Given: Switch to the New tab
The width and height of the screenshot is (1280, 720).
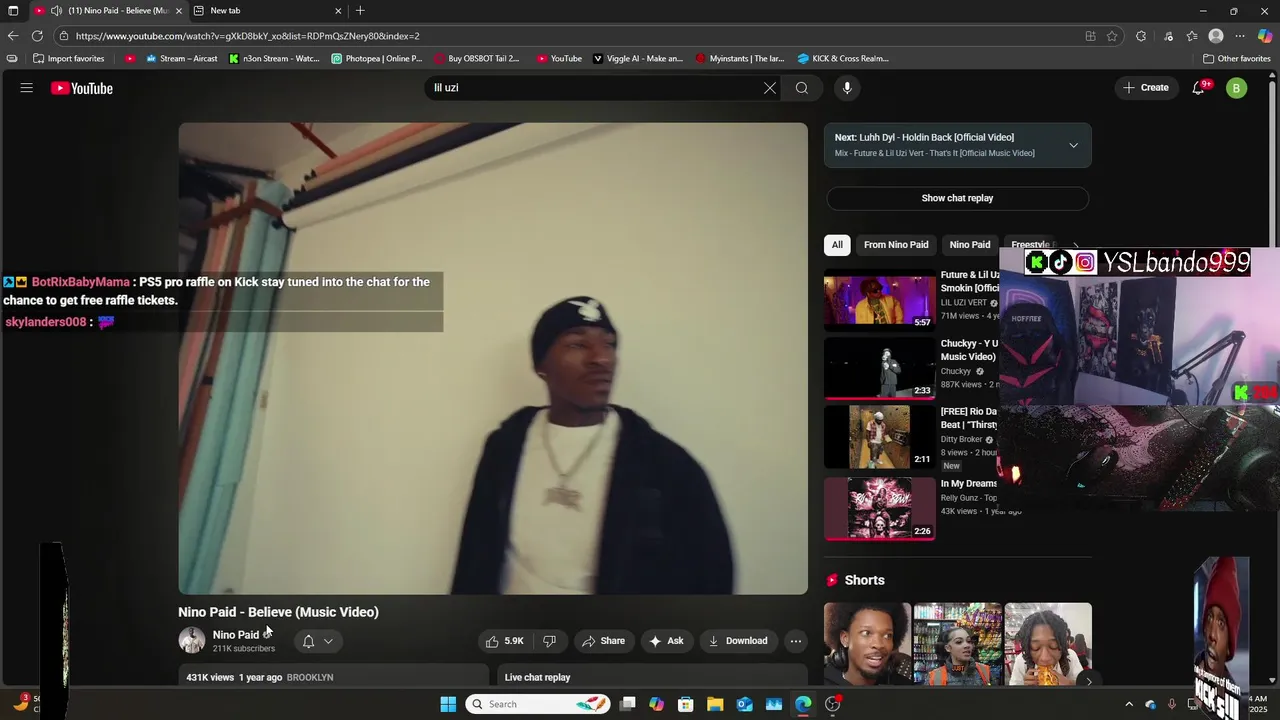Looking at the screenshot, I should (264, 11).
